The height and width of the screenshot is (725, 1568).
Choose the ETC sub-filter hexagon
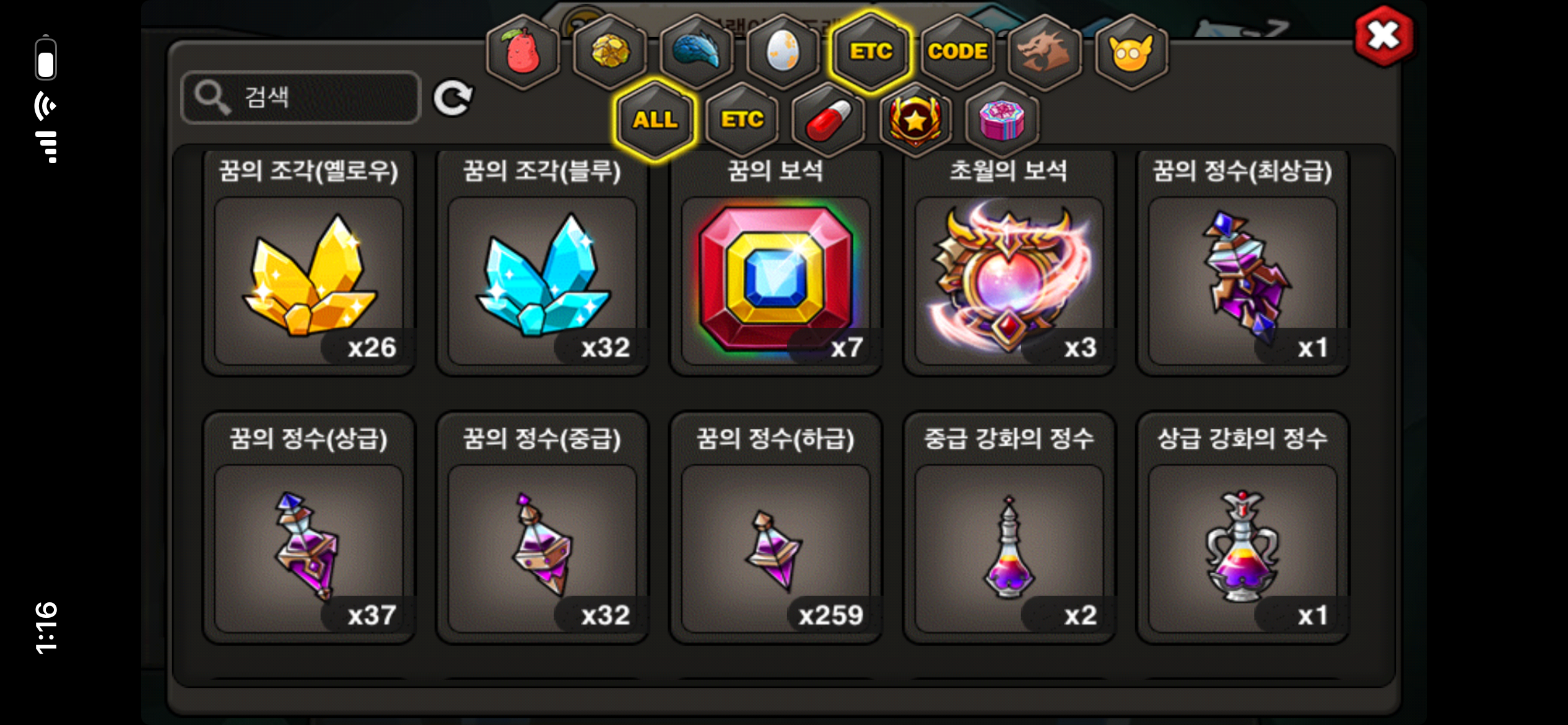point(742,120)
